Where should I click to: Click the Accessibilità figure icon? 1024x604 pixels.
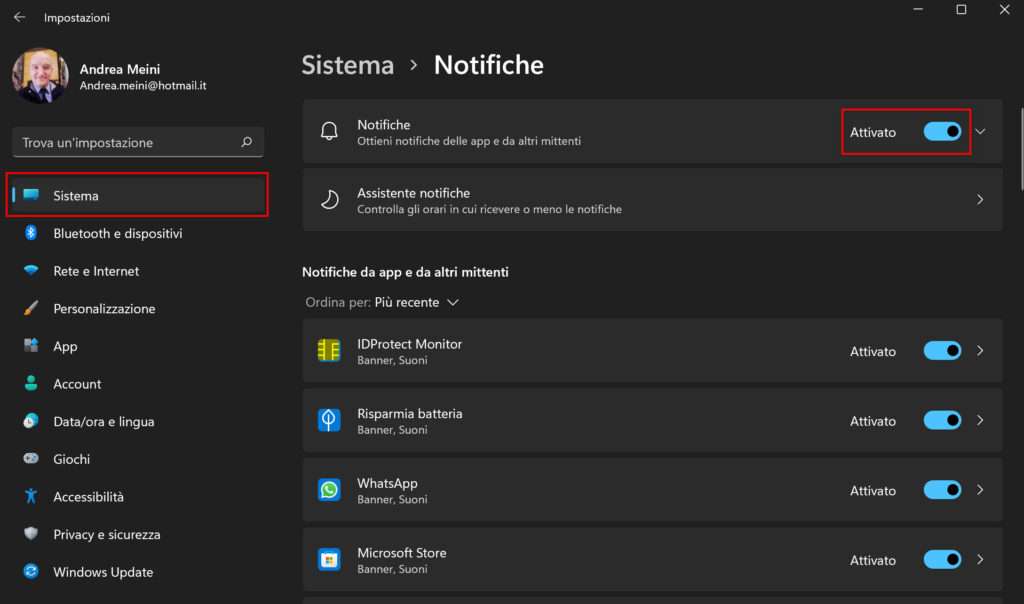31,496
